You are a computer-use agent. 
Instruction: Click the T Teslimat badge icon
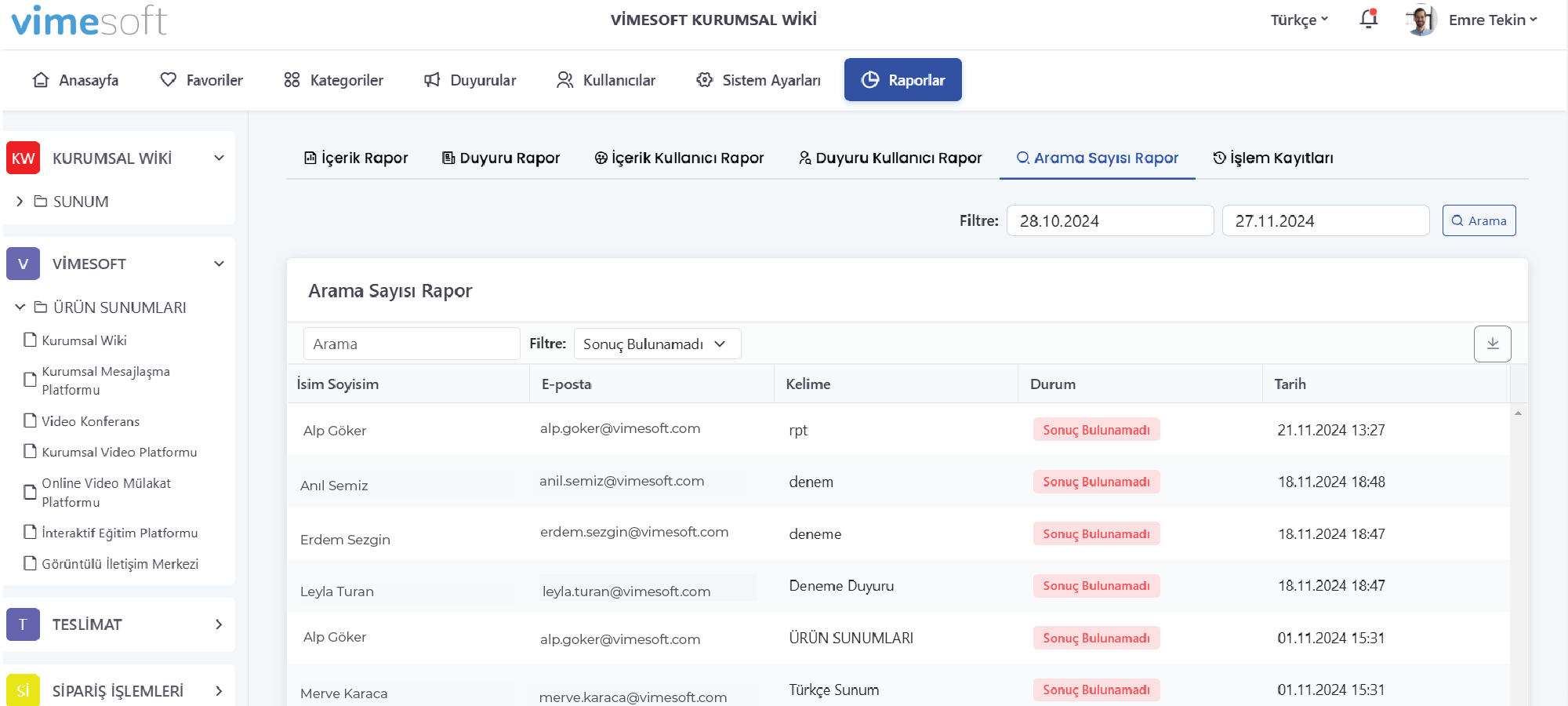tap(24, 624)
